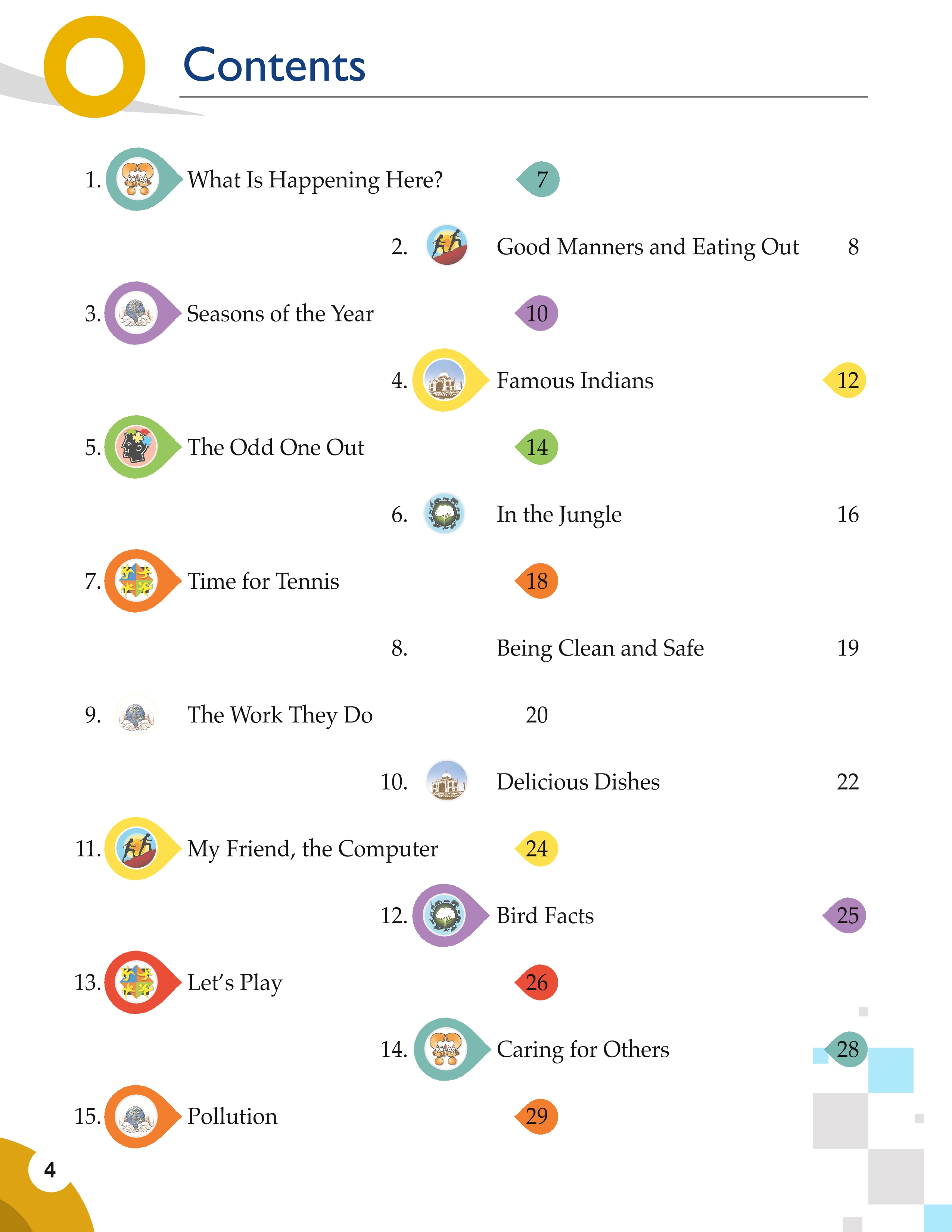952x1232 pixels.
Task: Click the globe-in-hands icon beside Seasons
Action: click(x=136, y=313)
